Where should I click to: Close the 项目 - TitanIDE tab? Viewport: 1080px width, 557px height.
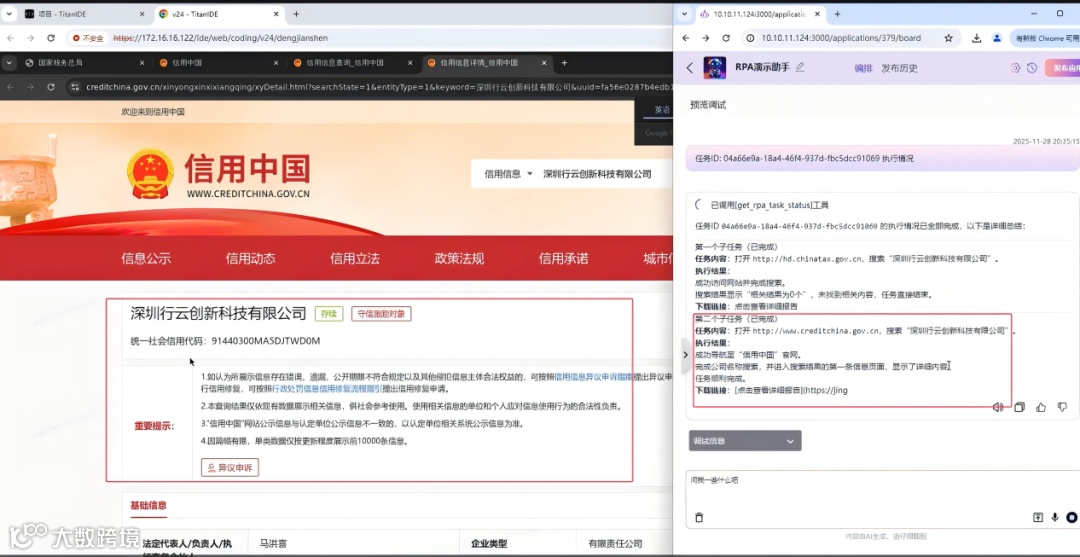tap(142, 14)
